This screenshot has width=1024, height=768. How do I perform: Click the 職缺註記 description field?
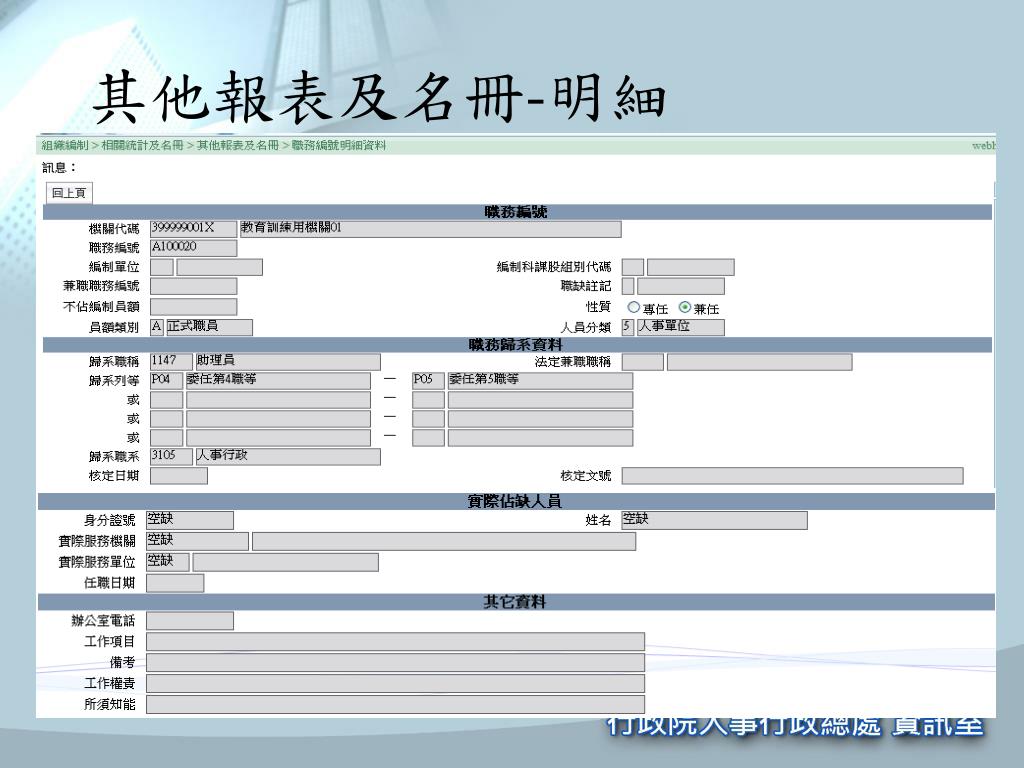click(680, 286)
